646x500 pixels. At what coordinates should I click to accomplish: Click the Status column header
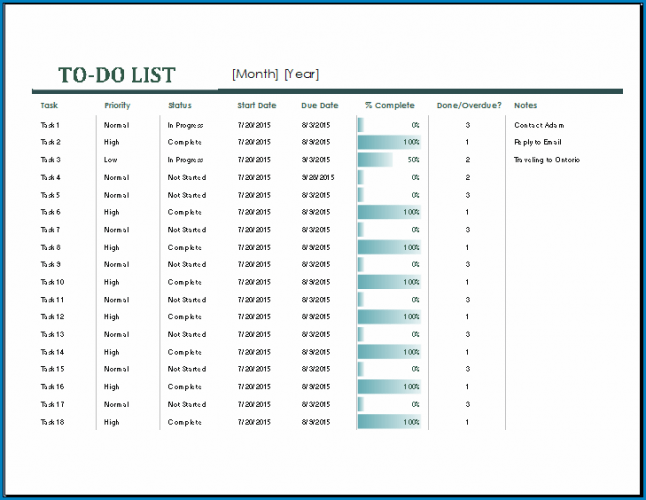(x=180, y=105)
